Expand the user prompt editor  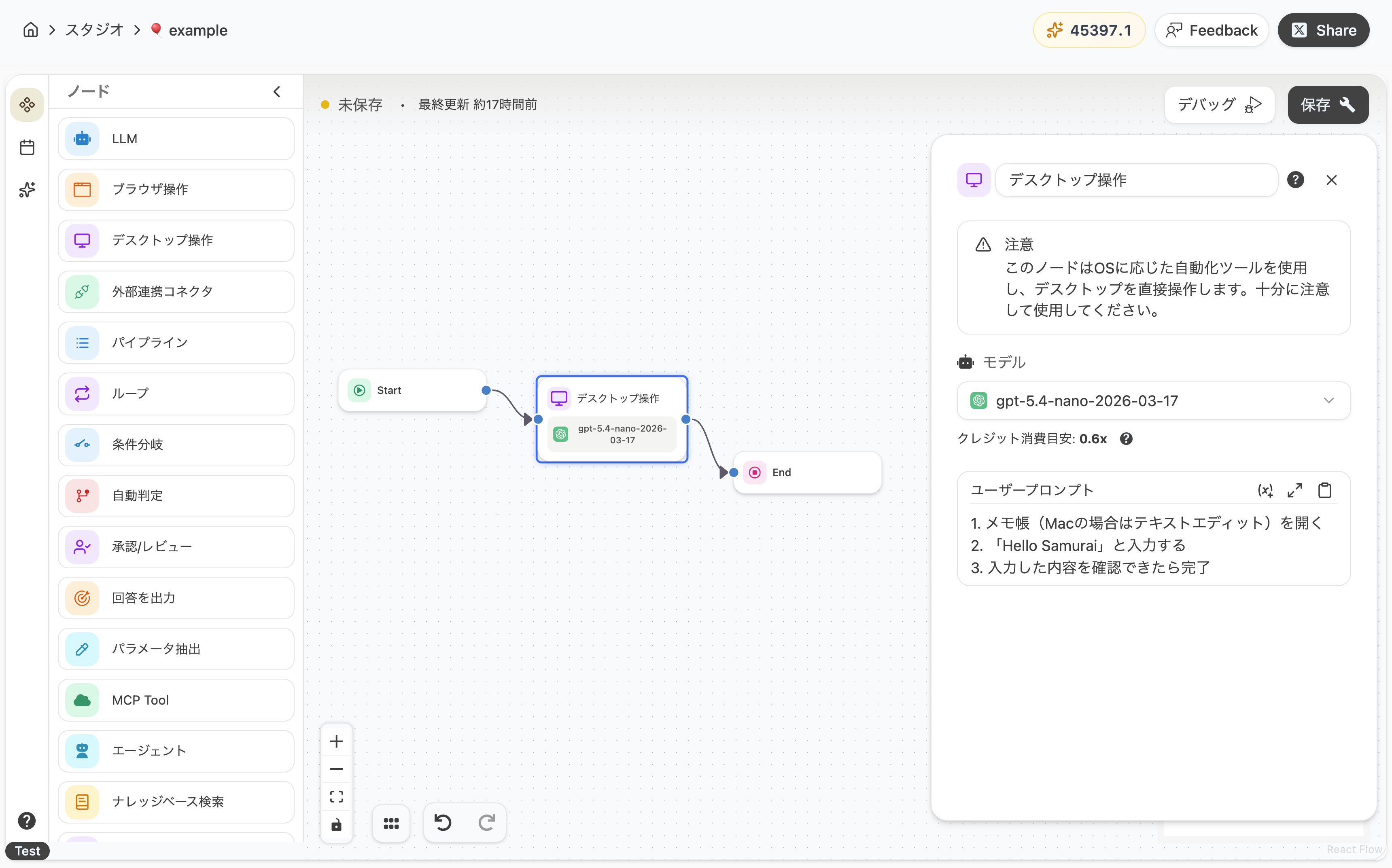(1295, 490)
